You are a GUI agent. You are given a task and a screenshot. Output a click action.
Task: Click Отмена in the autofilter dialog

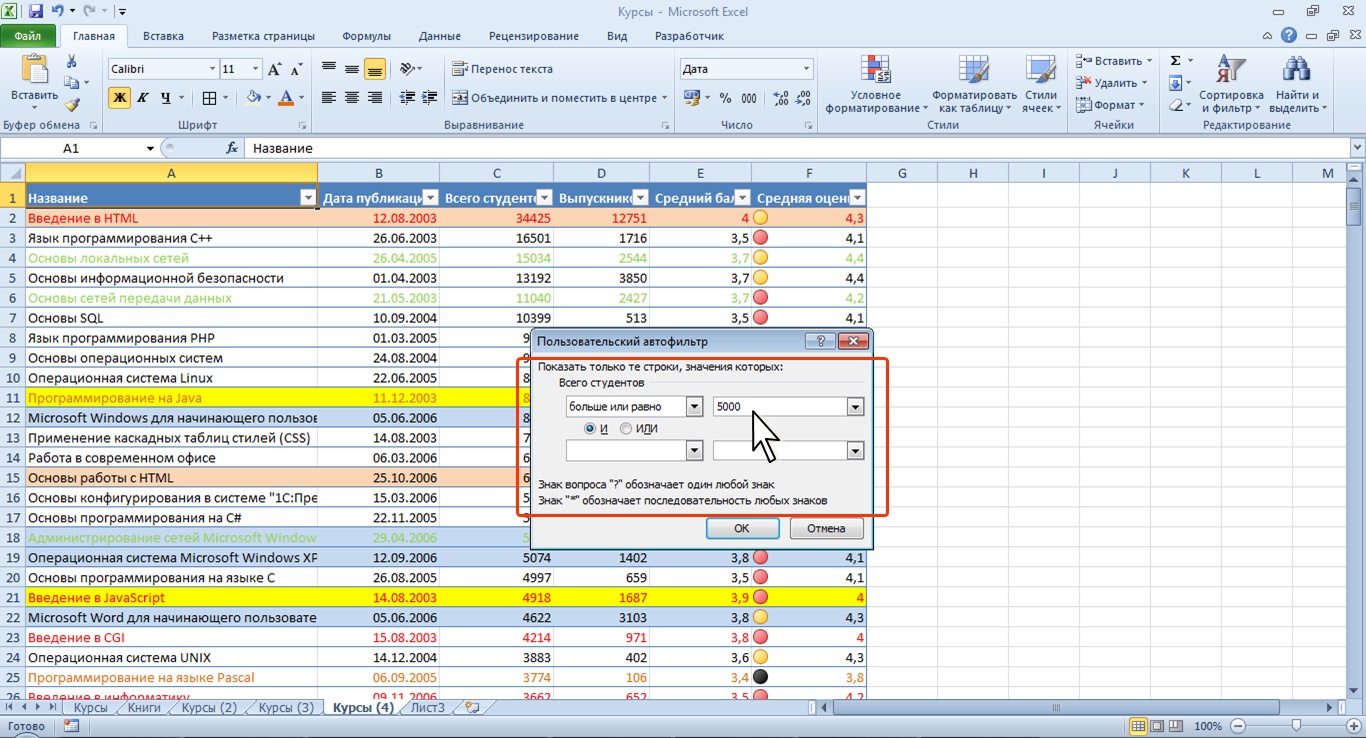point(826,528)
